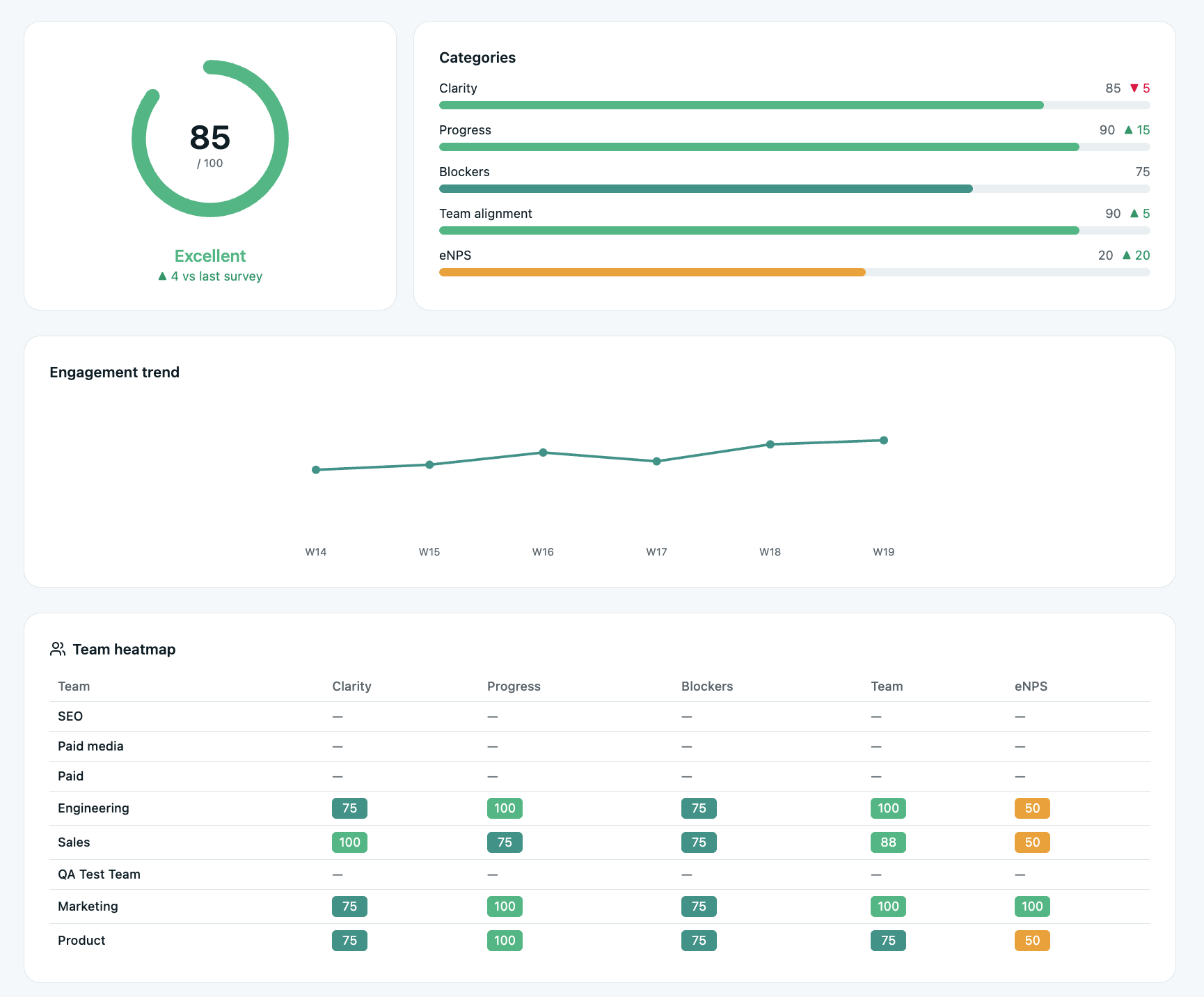
Task: Select the Sales team row name
Action: pyautogui.click(x=74, y=842)
